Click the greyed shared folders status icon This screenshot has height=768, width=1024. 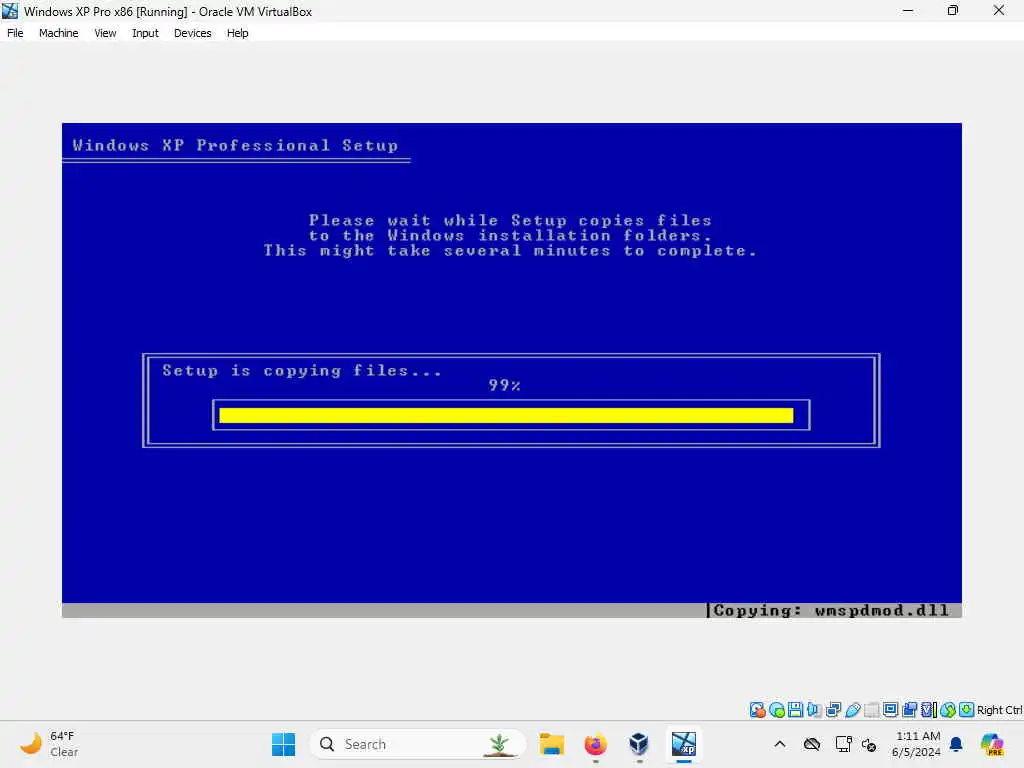point(871,710)
